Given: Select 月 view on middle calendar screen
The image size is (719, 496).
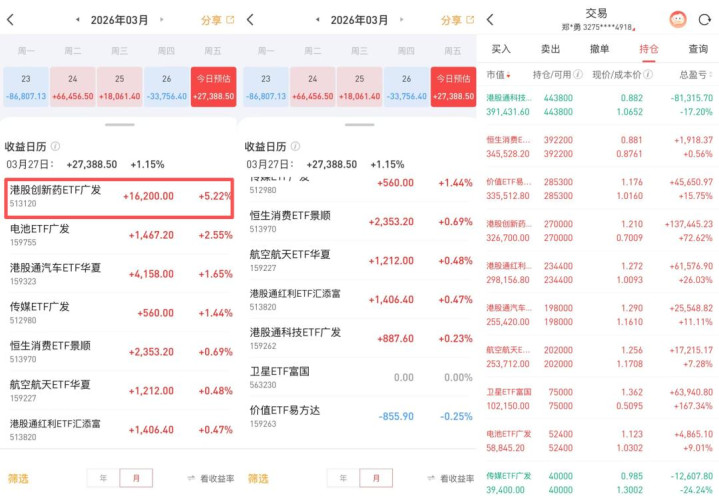Looking at the screenshot, I should [376, 478].
